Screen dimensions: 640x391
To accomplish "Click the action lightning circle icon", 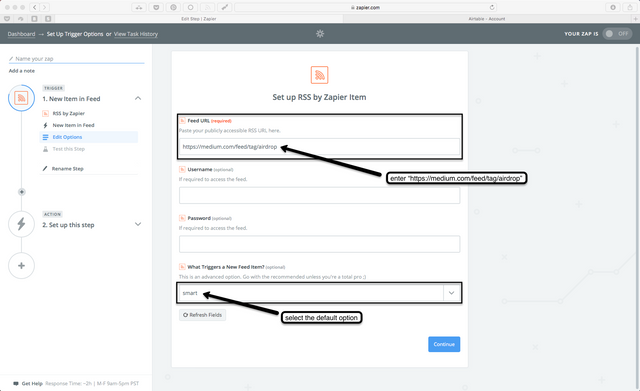I will 21,224.
